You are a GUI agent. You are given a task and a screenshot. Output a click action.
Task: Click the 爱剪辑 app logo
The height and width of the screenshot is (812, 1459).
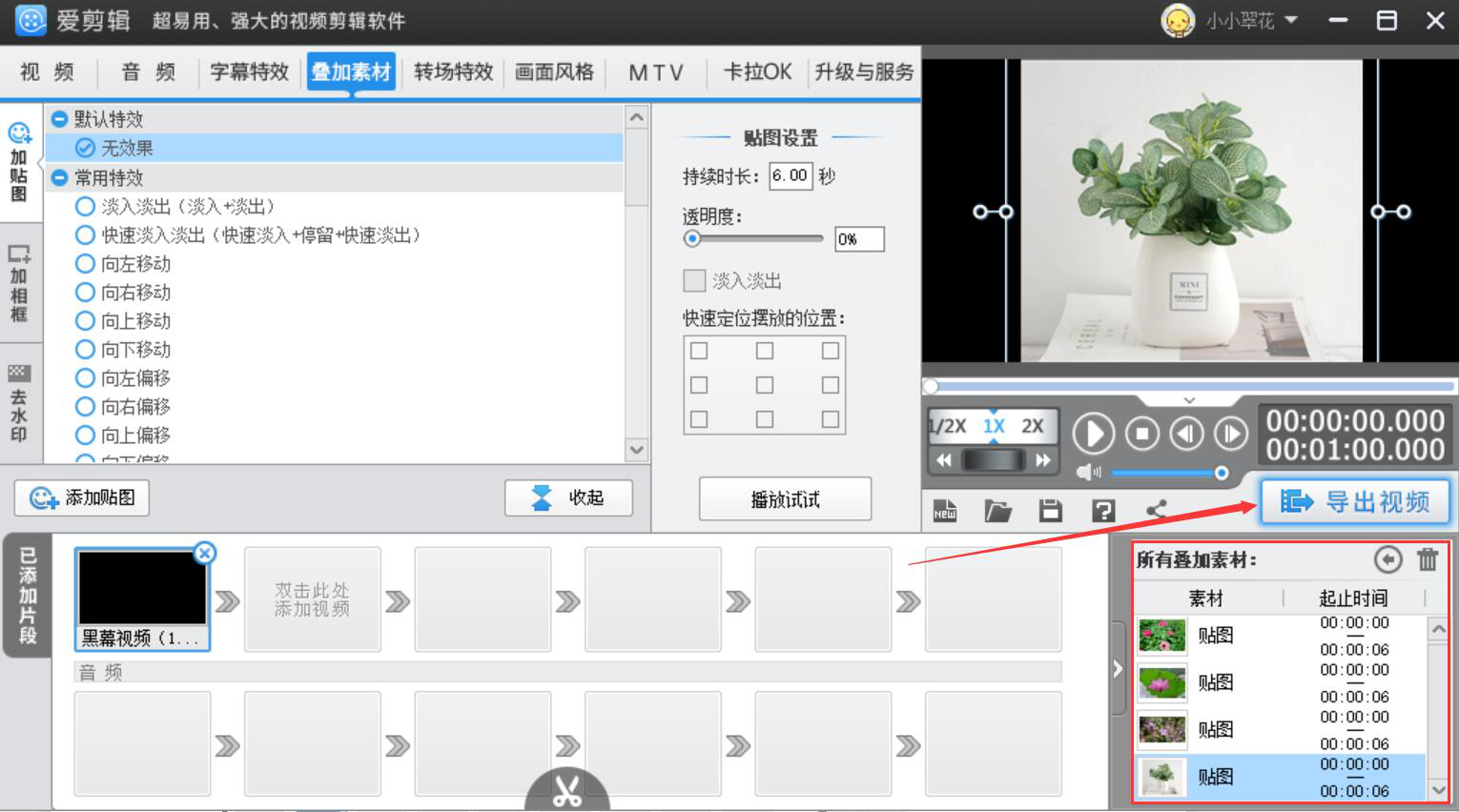pyautogui.click(x=31, y=20)
